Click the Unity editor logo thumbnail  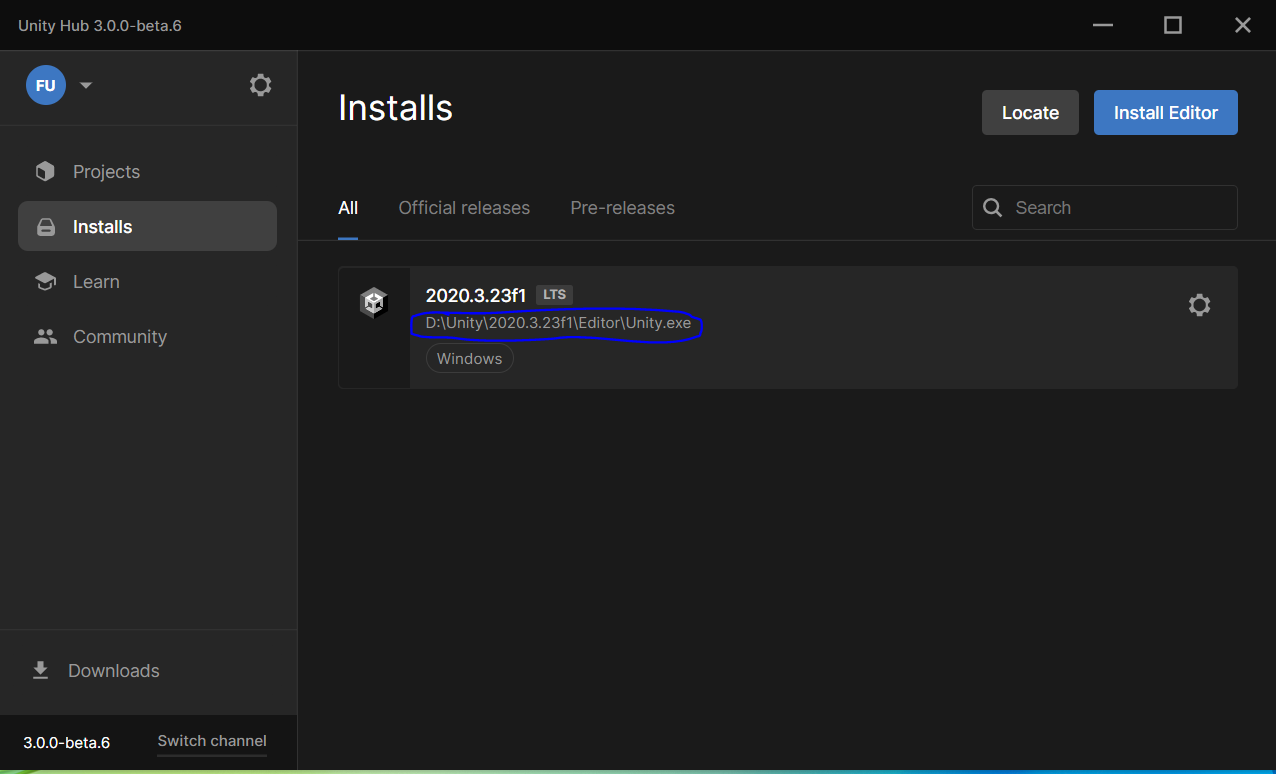[x=374, y=303]
